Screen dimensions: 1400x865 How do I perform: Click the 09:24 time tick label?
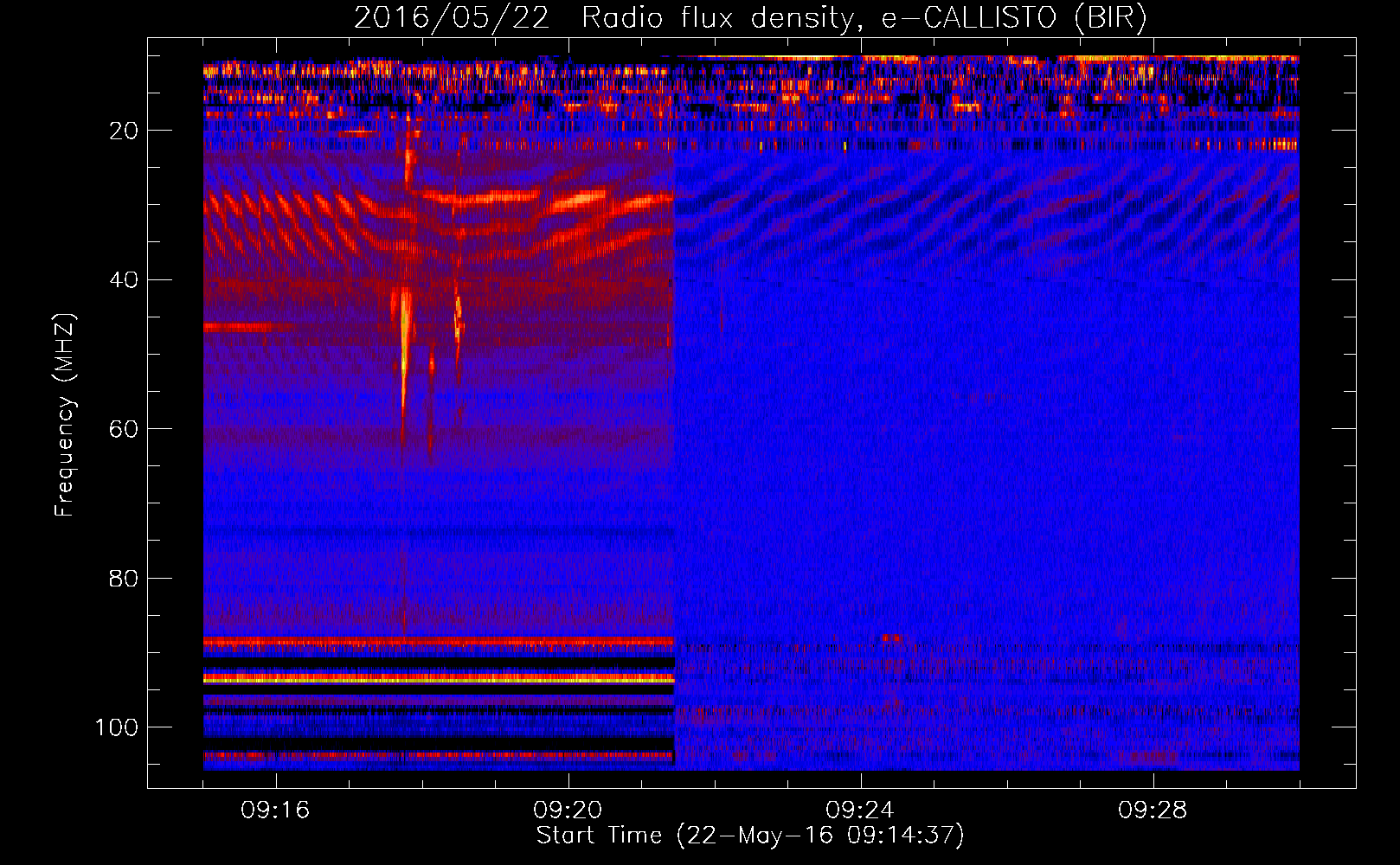pyautogui.click(x=860, y=811)
